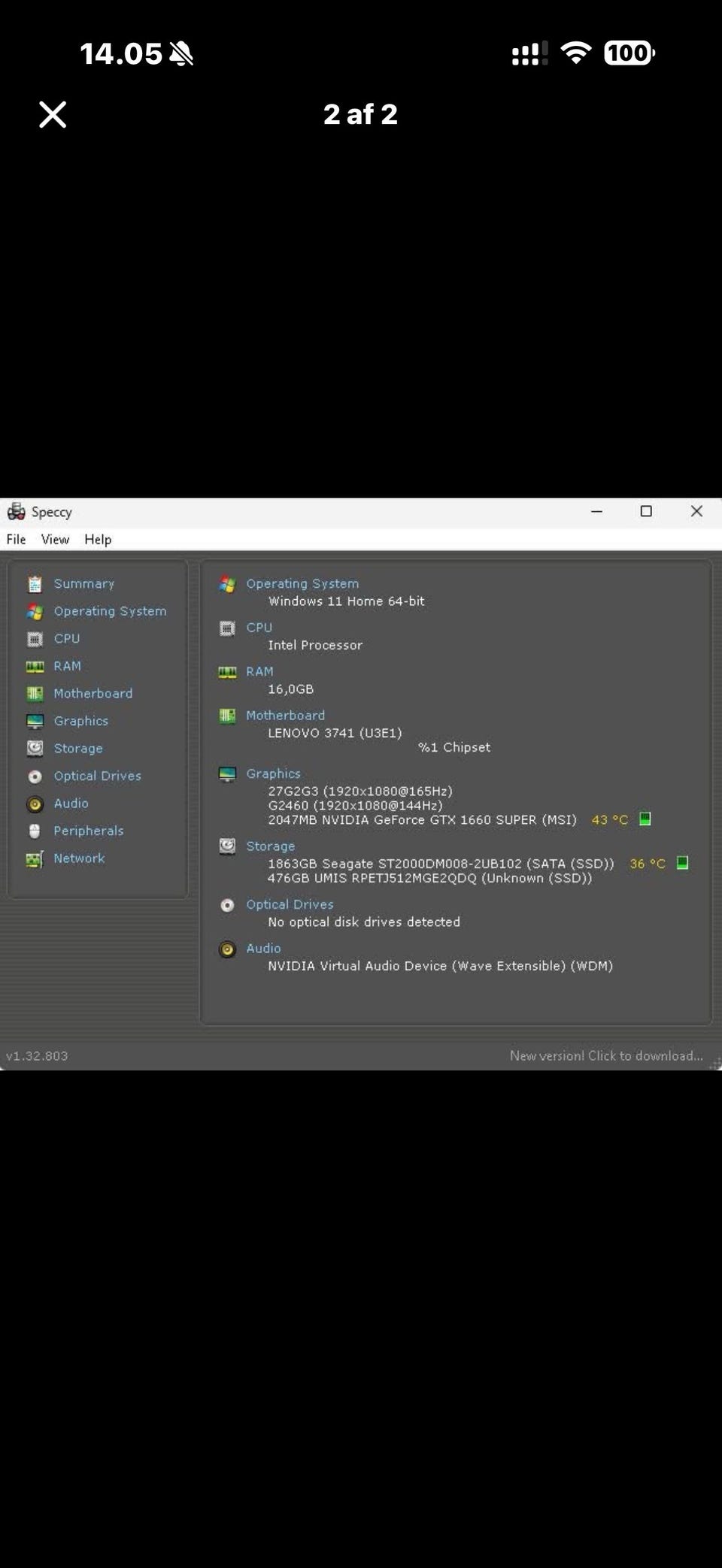Click the Windows flag icon in summary panel

(227, 584)
